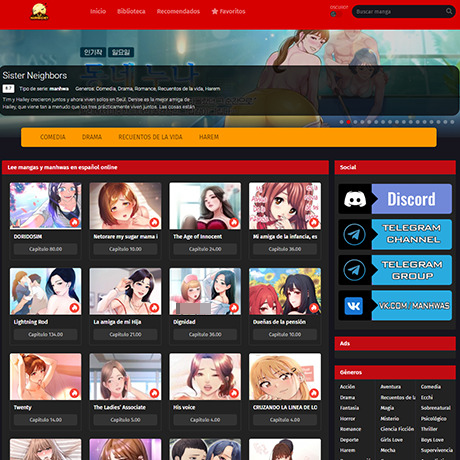Open the Dignidad cover thumbnail
Viewport: 460px width, 460px height.
(x=205, y=291)
